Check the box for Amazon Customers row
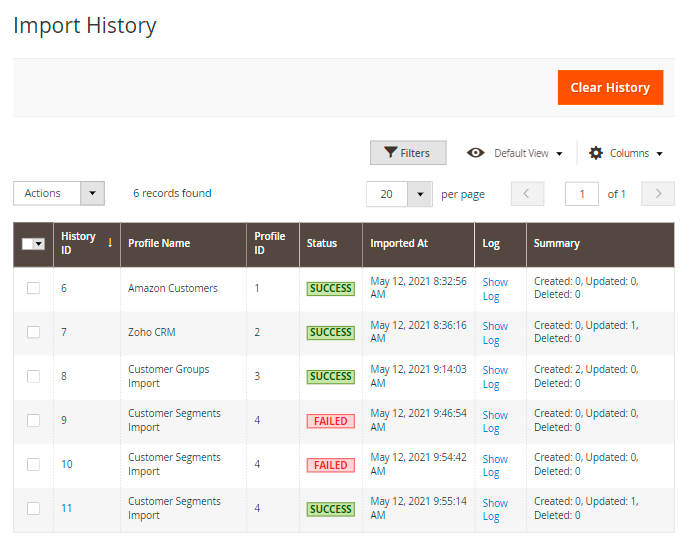This screenshot has height=540, width=684. [33, 288]
